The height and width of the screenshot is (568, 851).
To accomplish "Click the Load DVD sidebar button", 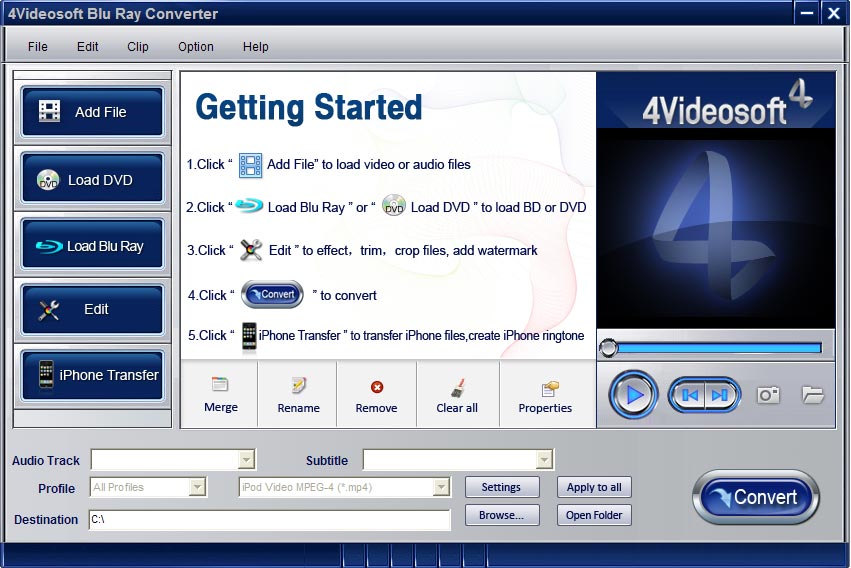I will pos(92,178).
